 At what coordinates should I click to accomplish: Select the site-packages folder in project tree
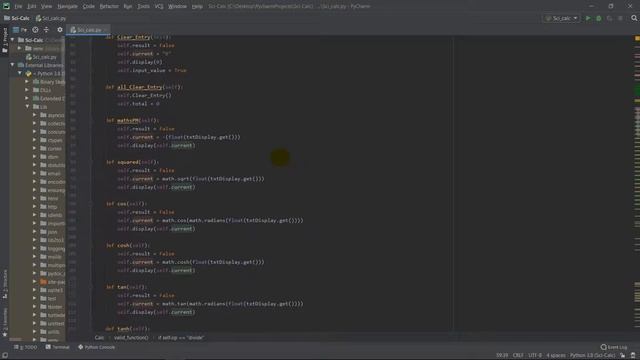pyautogui.click(x=53, y=282)
